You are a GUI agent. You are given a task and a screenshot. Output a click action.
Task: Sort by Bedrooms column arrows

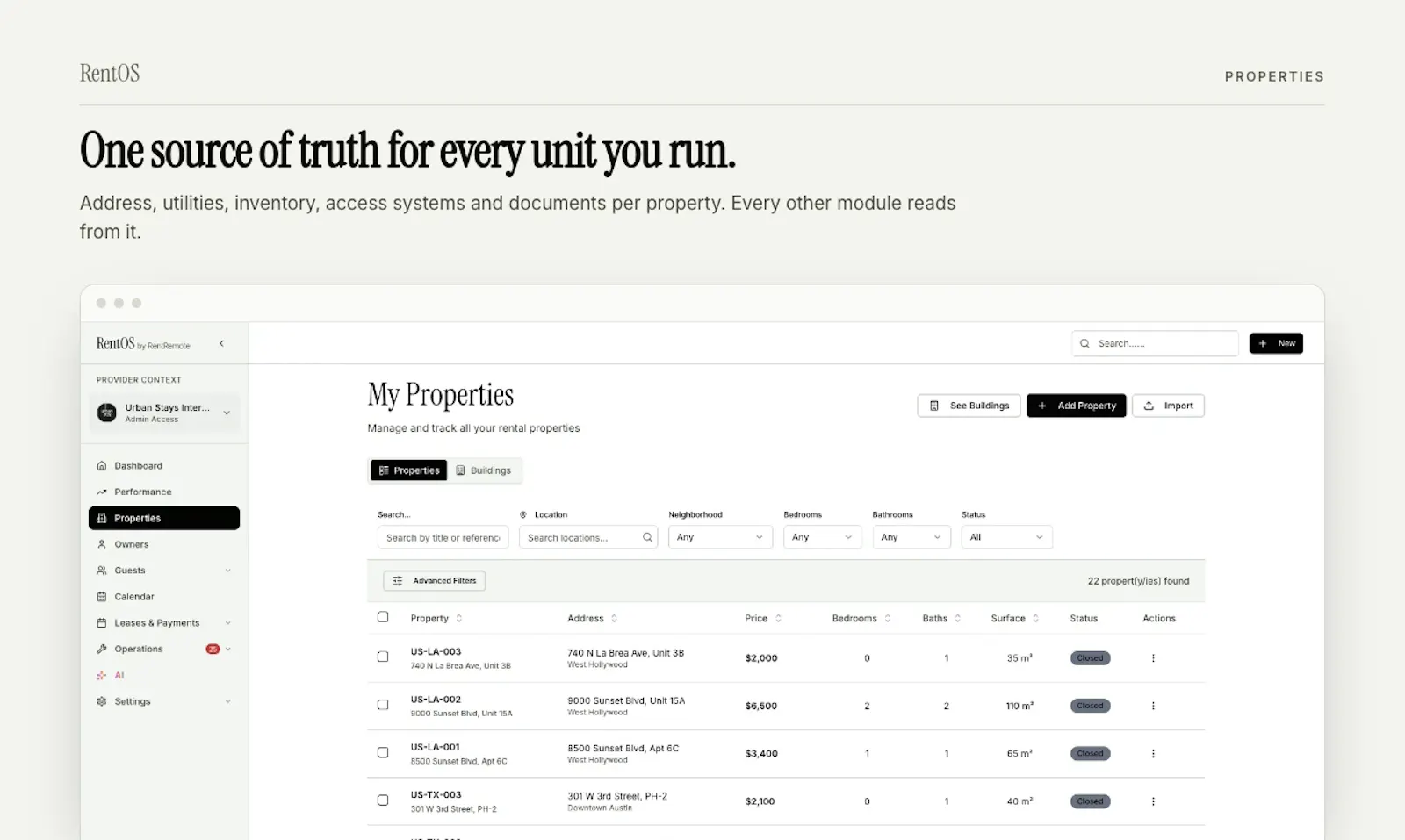click(x=888, y=619)
